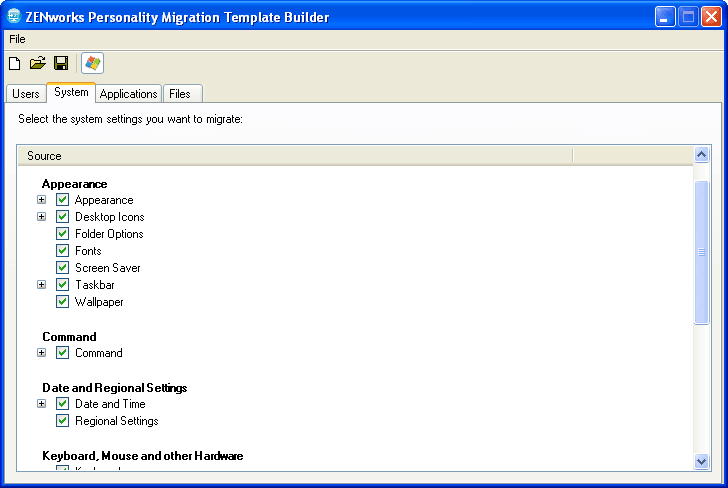Expand the Desktop Icons node
This screenshot has width=728, height=488.
pos(42,217)
